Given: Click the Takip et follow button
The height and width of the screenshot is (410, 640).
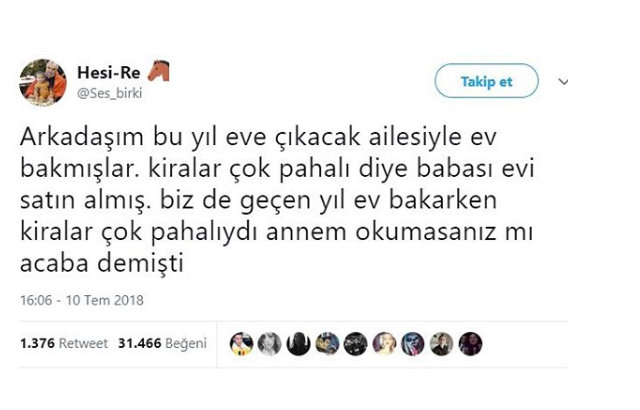Looking at the screenshot, I should tap(486, 80).
